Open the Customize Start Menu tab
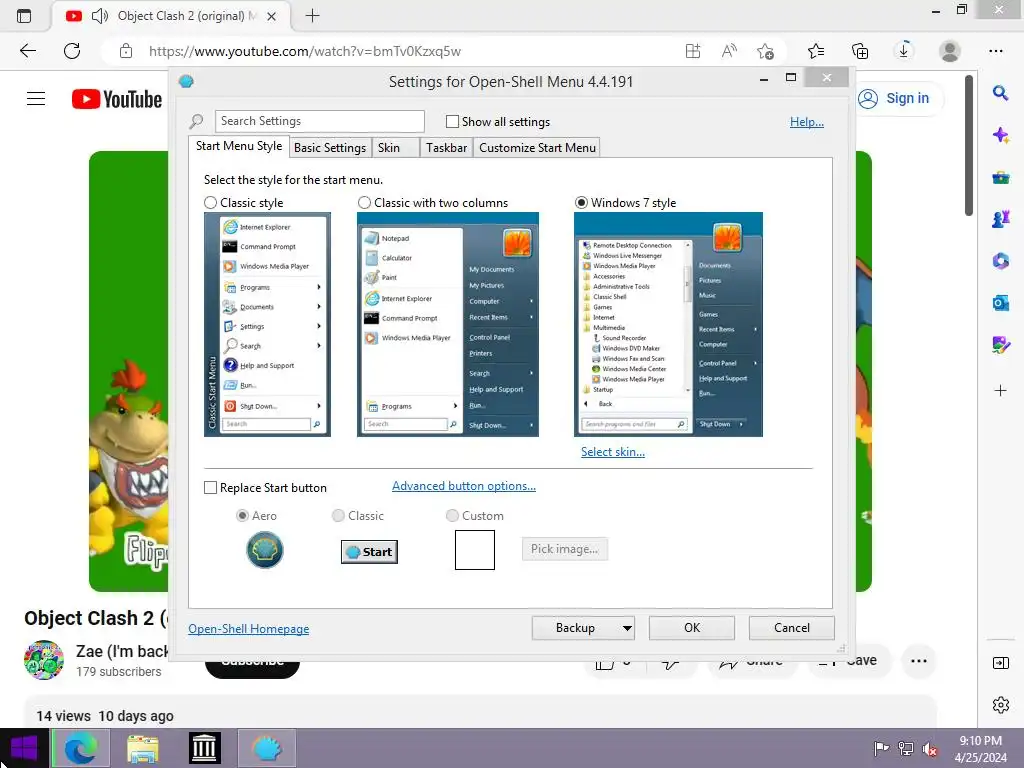The height and width of the screenshot is (768, 1024). (x=537, y=148)
